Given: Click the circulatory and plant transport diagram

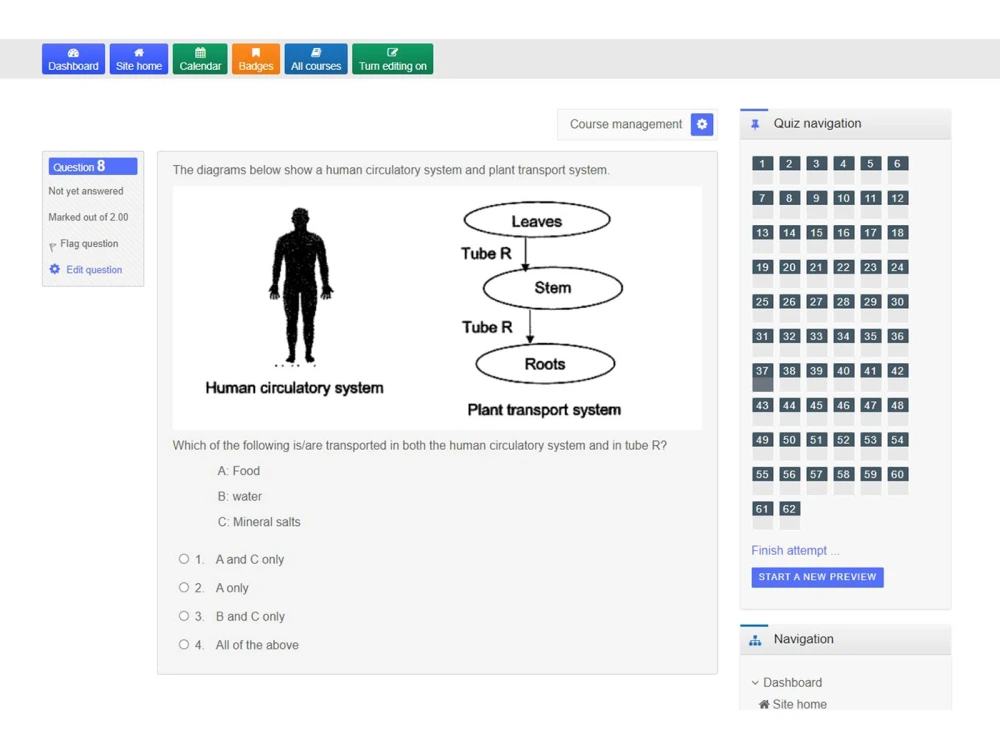Looking at the screenshot, I should pos(437,308).
